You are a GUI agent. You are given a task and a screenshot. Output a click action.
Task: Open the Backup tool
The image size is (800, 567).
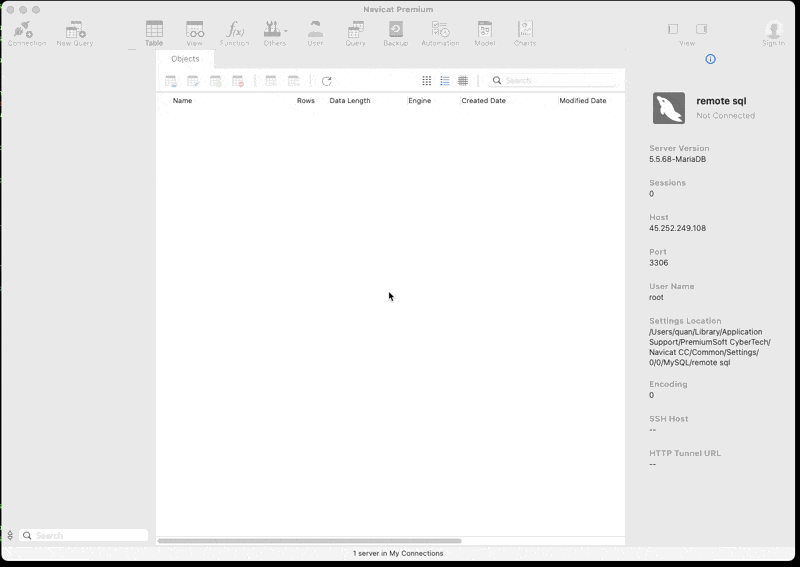click(x=395, y=33)
